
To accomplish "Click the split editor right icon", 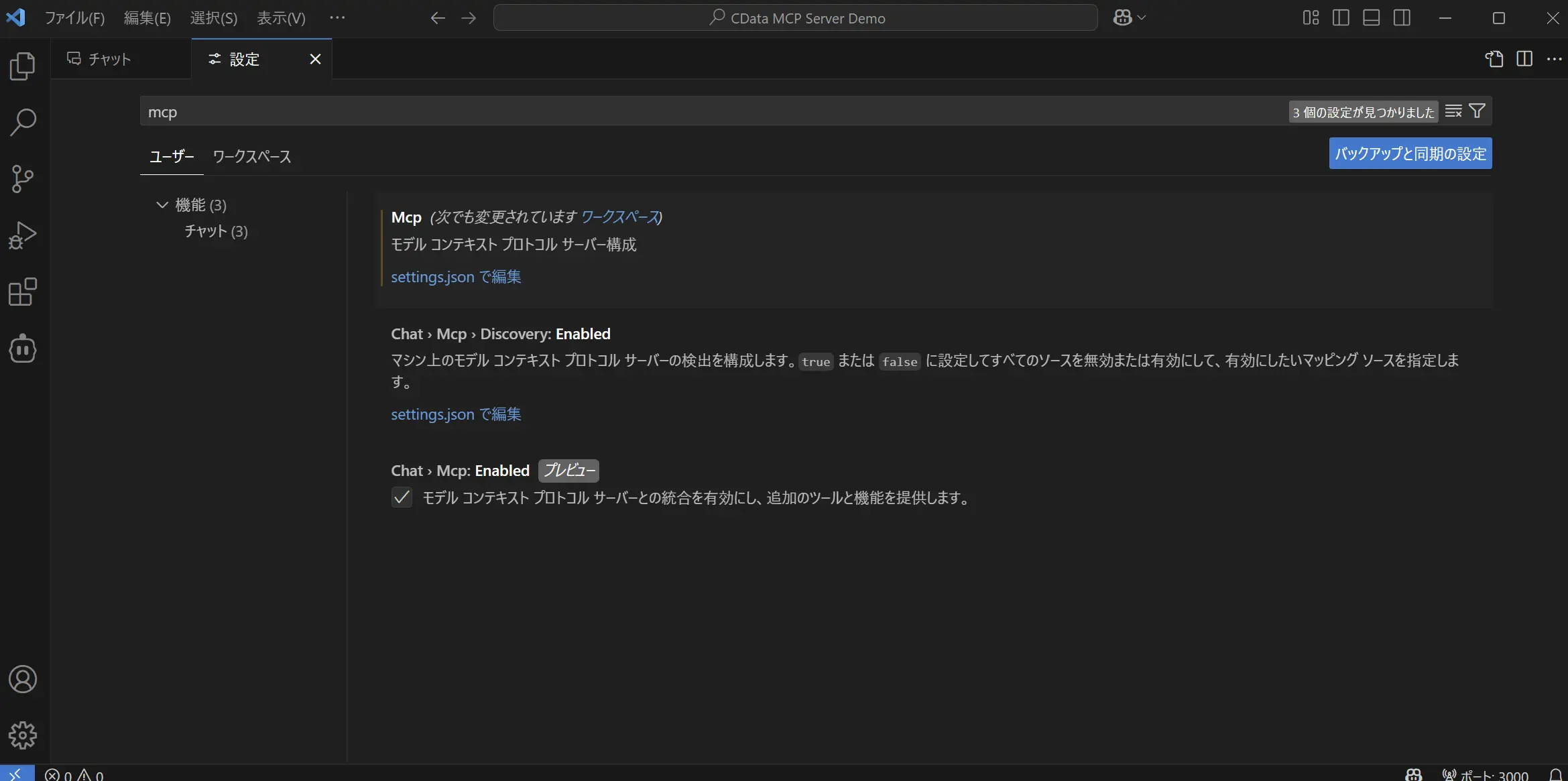I will click(1524, 59).
